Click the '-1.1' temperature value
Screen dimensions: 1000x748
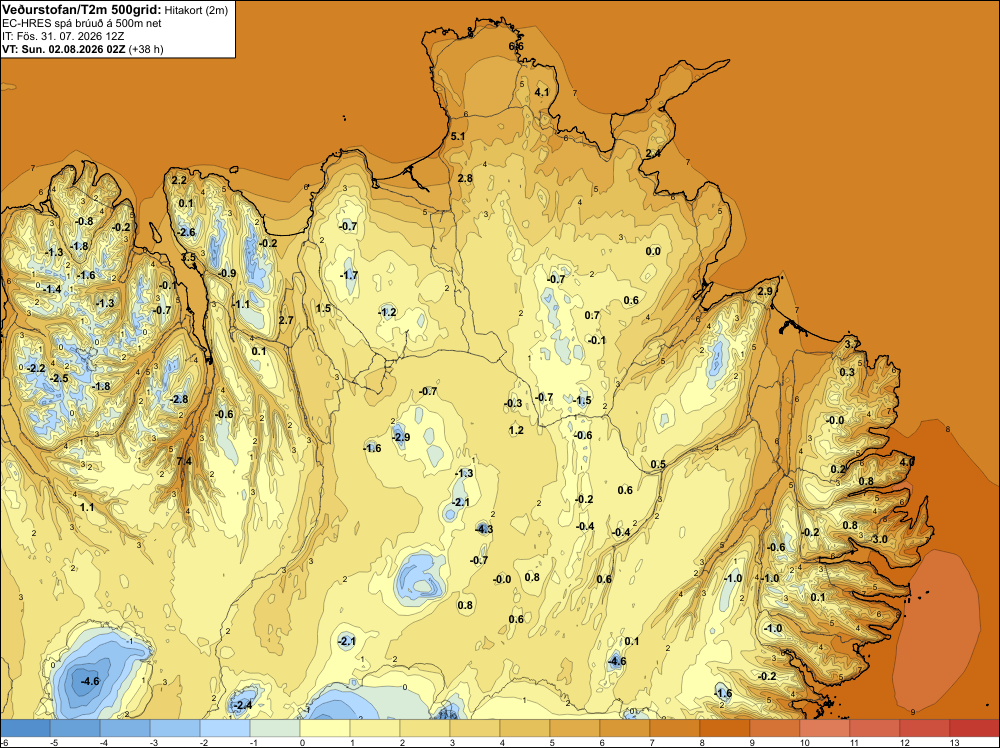(240, 304)
